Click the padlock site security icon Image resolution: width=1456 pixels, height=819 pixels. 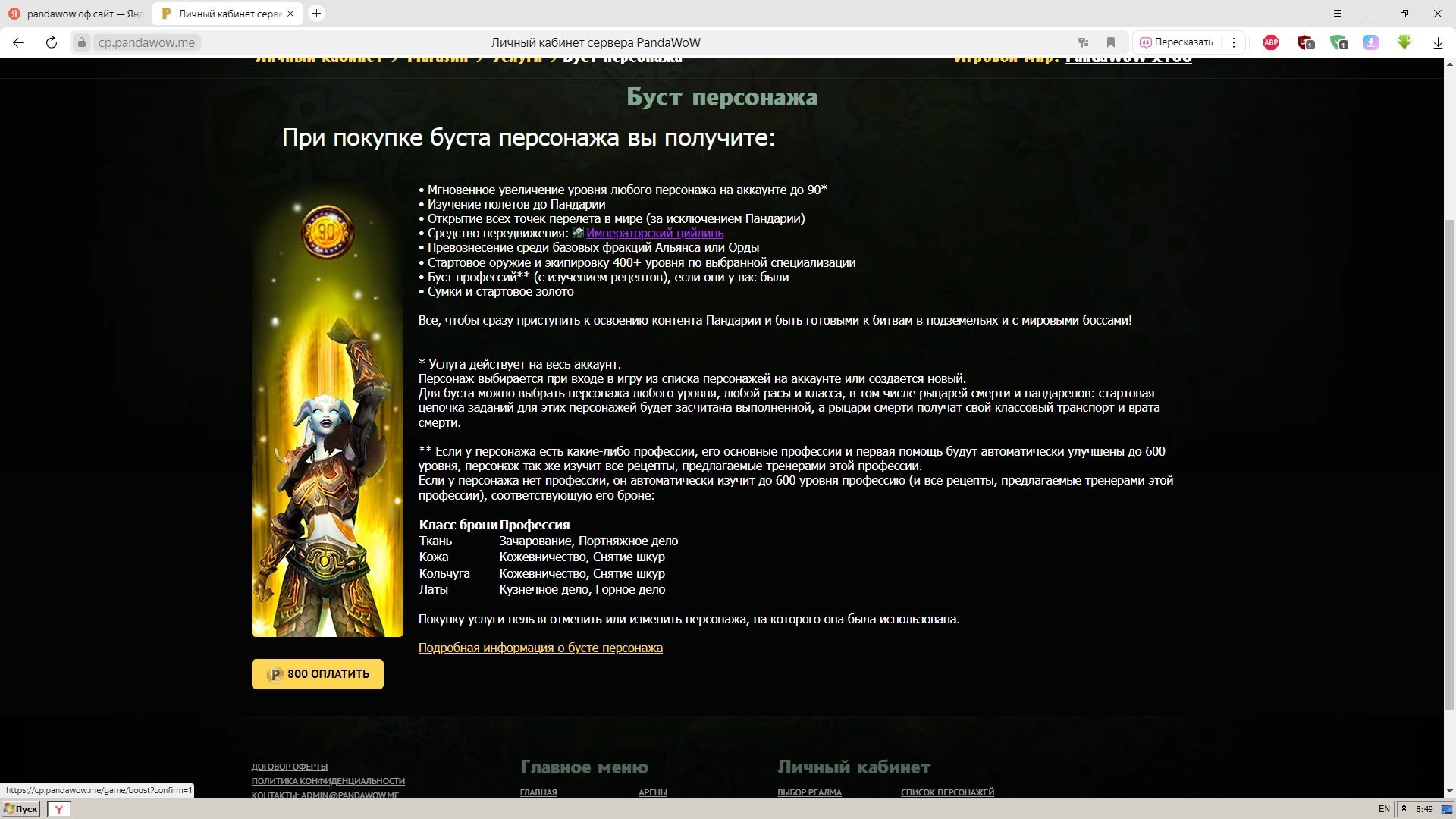pos(81,42)
